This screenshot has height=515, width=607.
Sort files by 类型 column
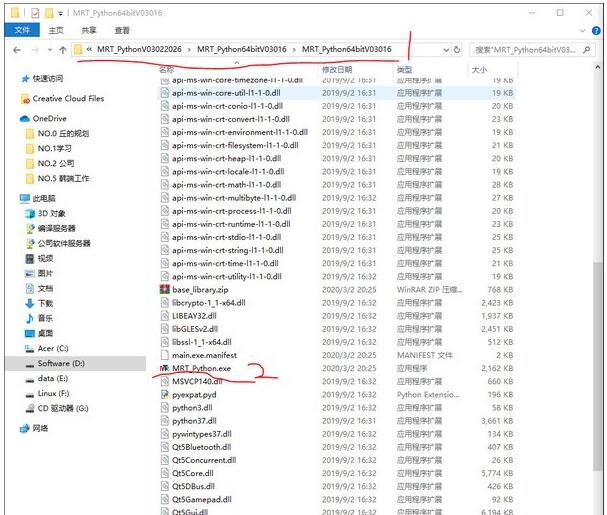tap(405, 70)
